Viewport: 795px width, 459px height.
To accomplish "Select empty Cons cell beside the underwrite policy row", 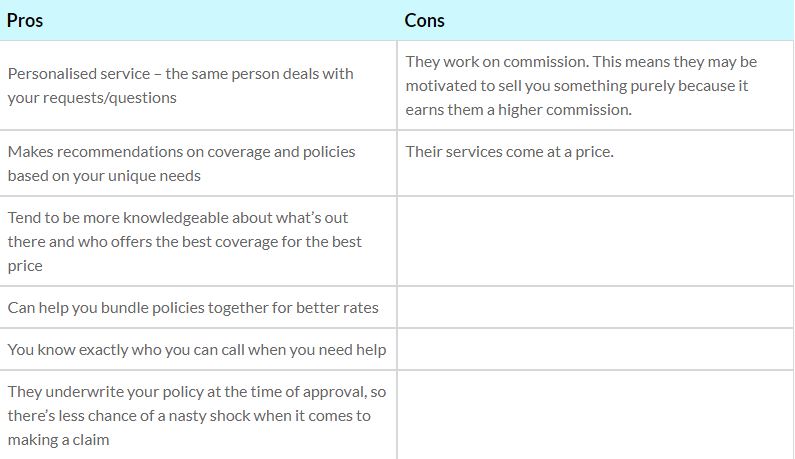I will 595,415.
